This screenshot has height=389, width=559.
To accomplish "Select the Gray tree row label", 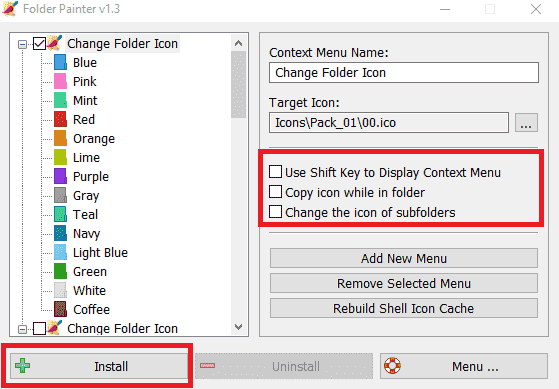I will click(x=86, y=195).
